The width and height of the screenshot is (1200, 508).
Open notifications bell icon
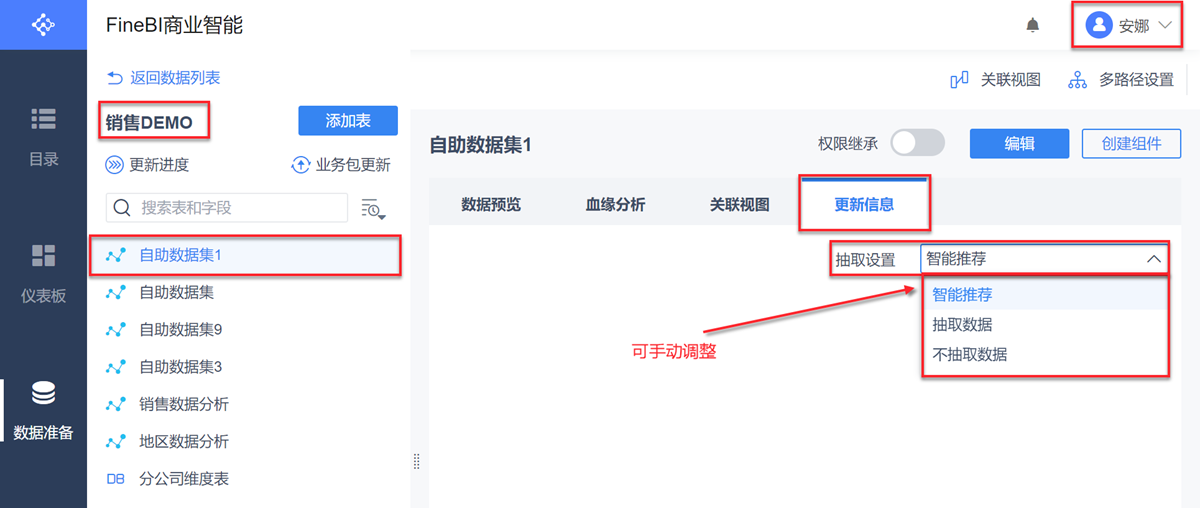point(1033,25)
